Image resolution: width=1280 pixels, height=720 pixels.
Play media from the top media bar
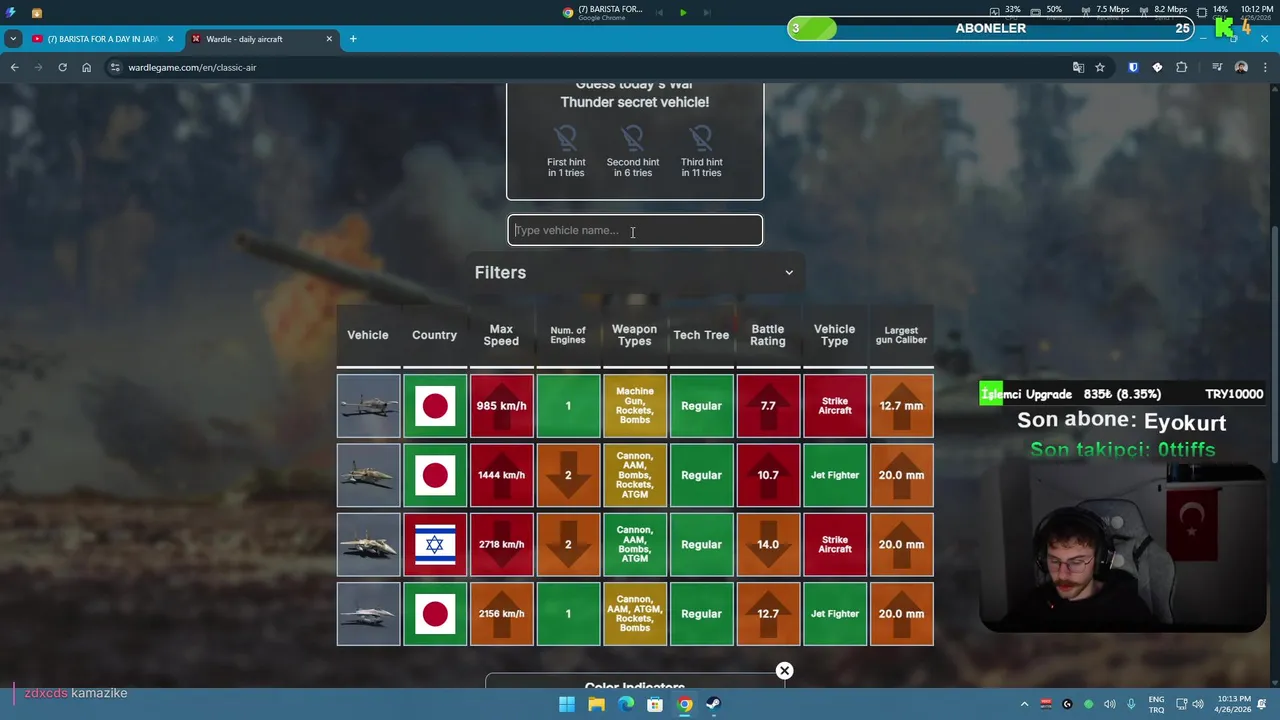coord(683,12)
